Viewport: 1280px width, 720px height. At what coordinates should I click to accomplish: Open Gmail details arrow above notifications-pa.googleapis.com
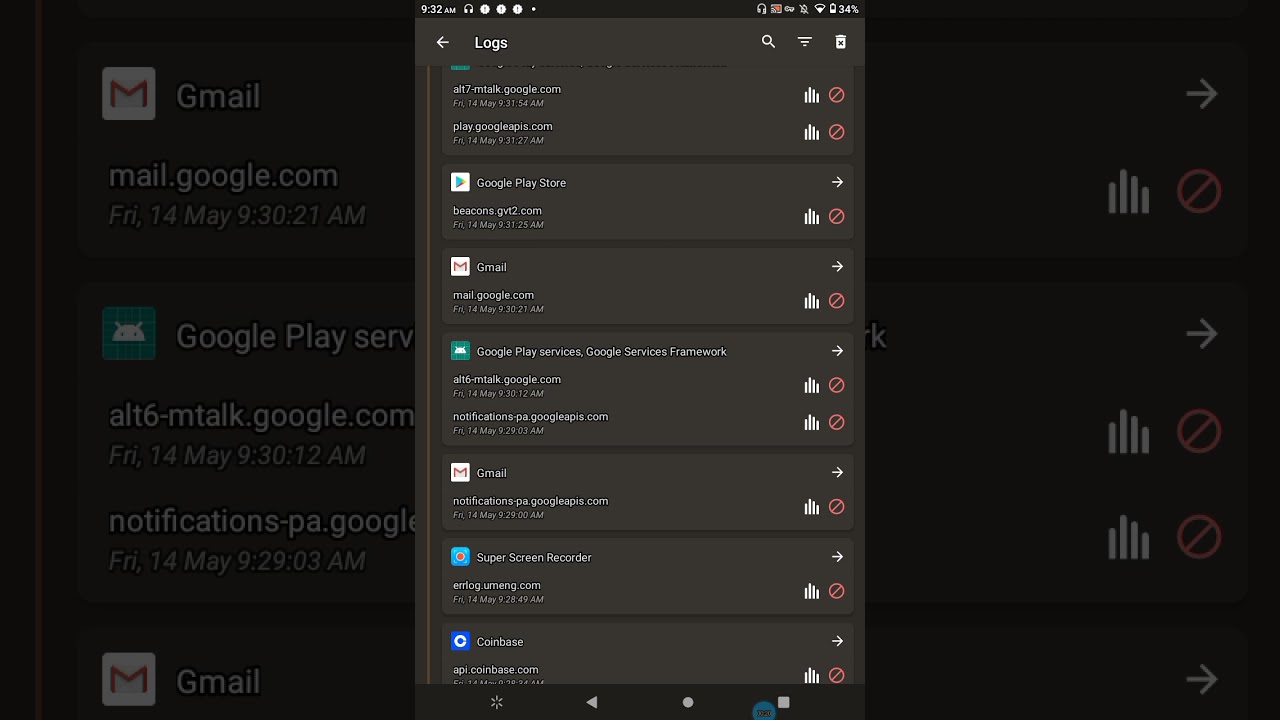(x=837, y=472)
